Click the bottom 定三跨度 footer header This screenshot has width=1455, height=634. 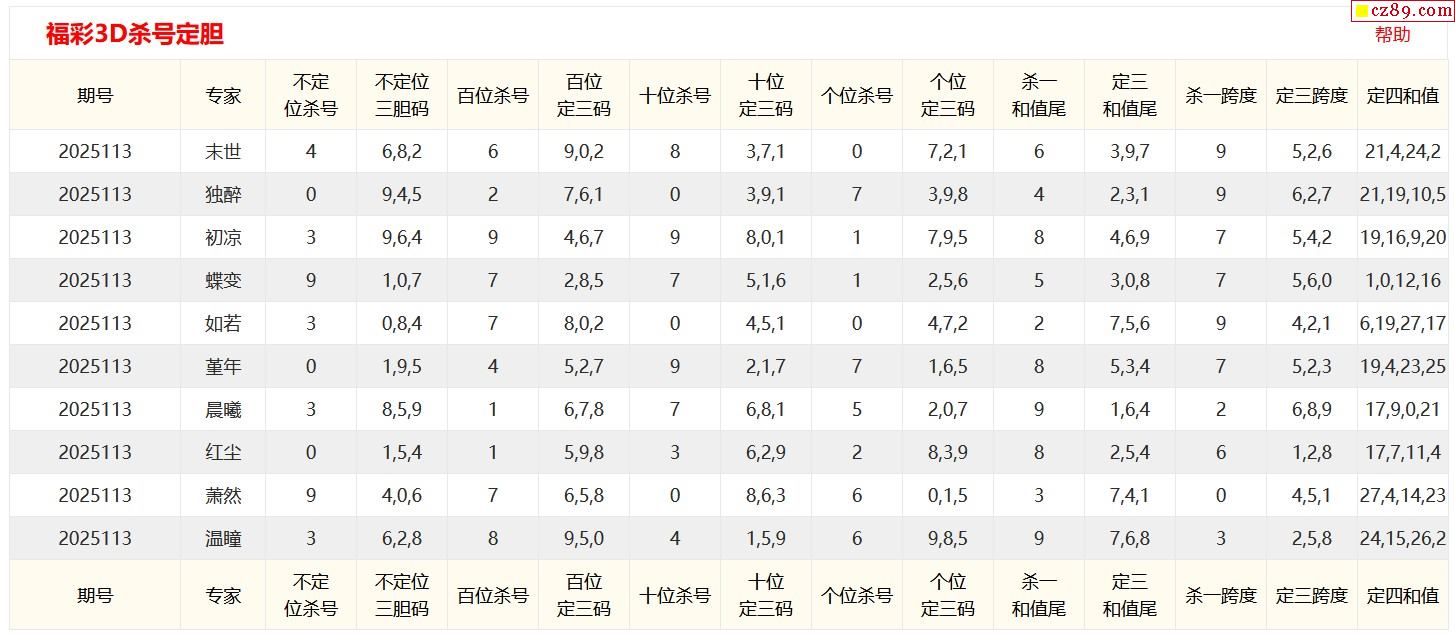tap(1312, 596)
